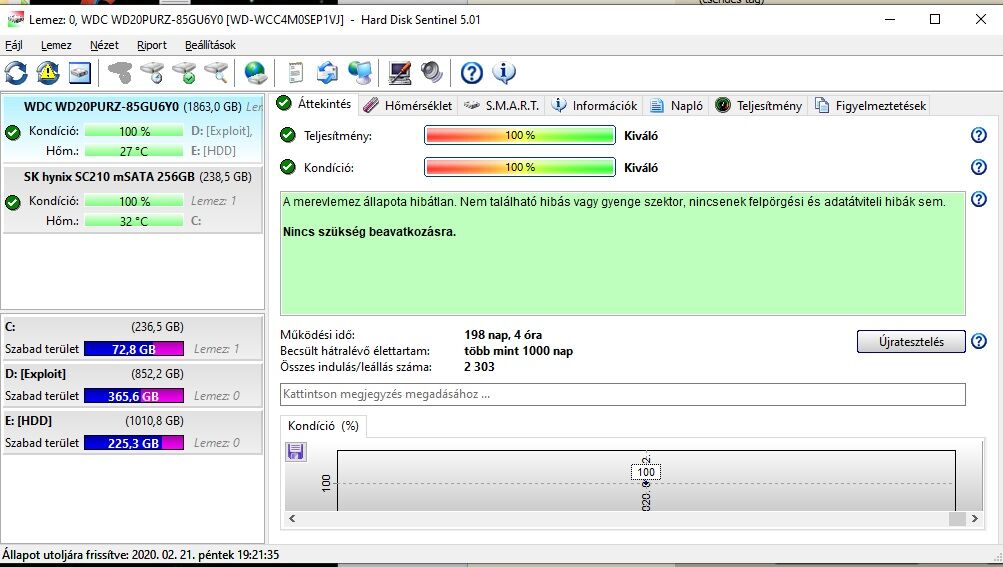Screen dimensions: 1003x567
Task: Click the disk with magnifier toolbar icon
Action: tap(216, 73)
